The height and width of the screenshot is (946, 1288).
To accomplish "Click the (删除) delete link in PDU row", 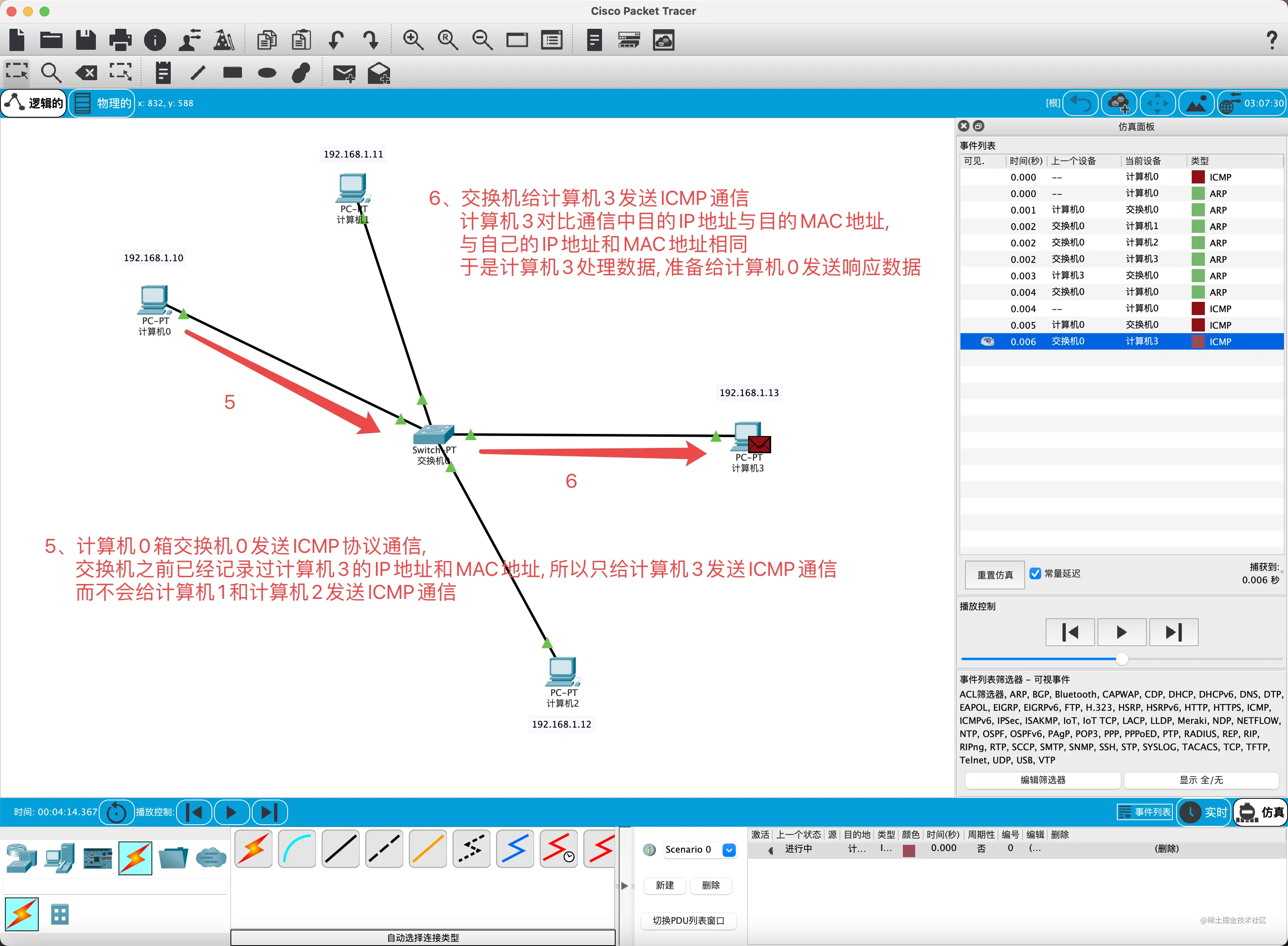I will point(1167,849).
